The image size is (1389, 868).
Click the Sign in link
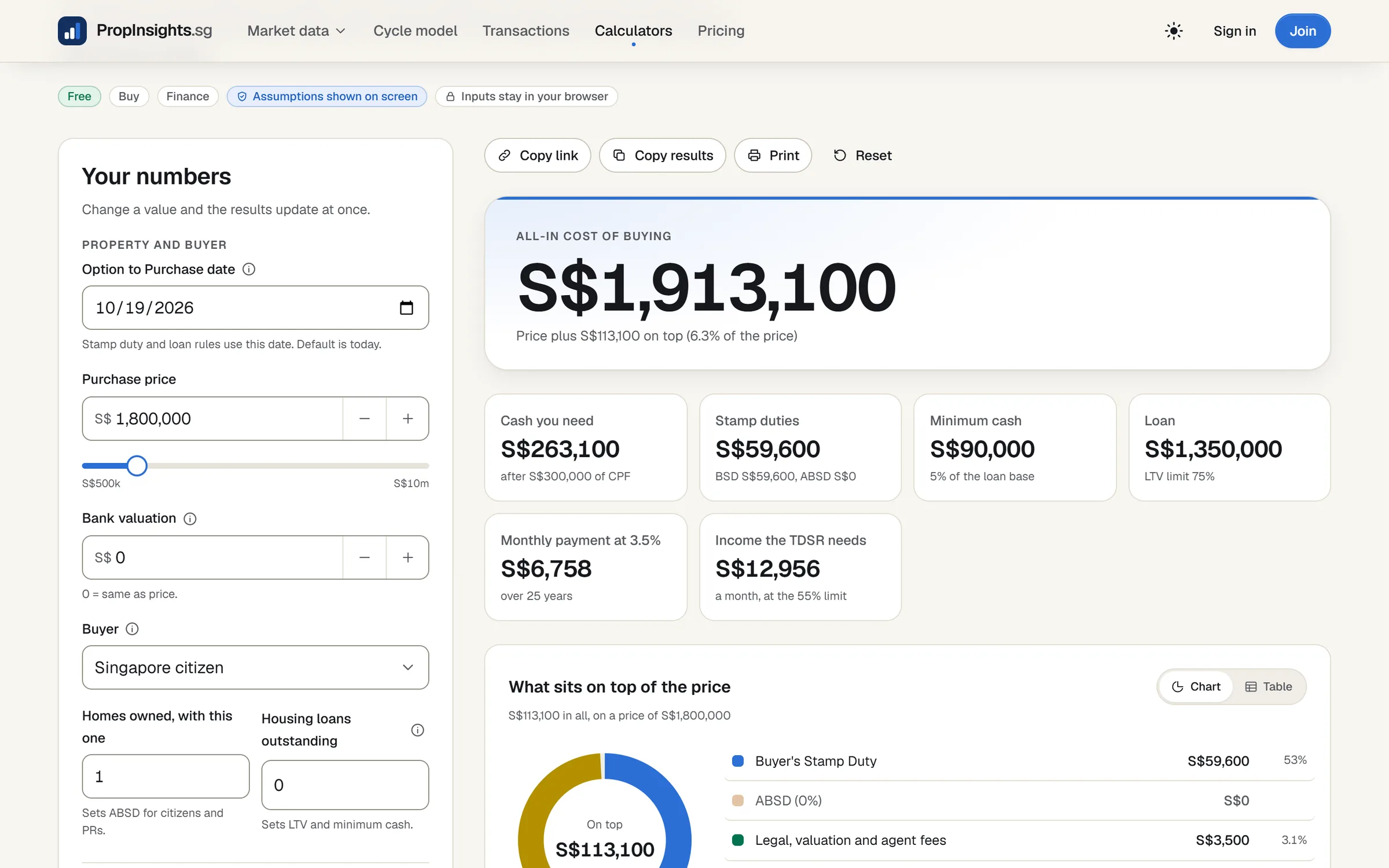tap(1234, 31)
